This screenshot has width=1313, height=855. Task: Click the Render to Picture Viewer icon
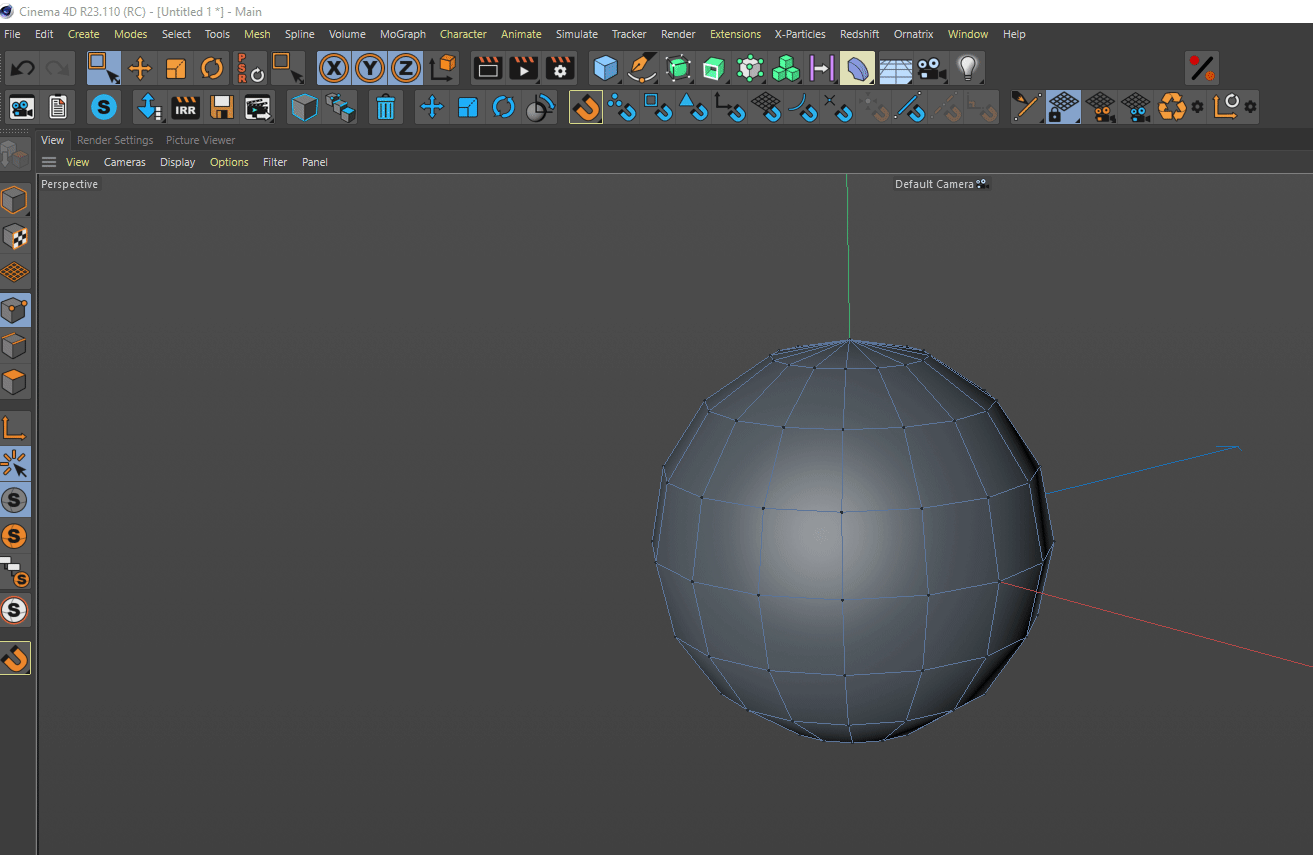(523, 68)
